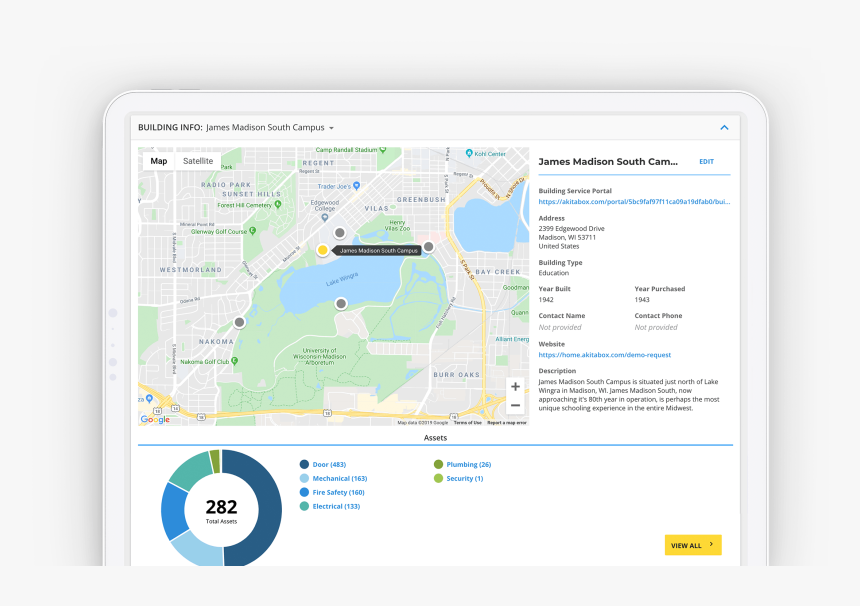Click the olive Plumbing legend color dot

[438, 465]
